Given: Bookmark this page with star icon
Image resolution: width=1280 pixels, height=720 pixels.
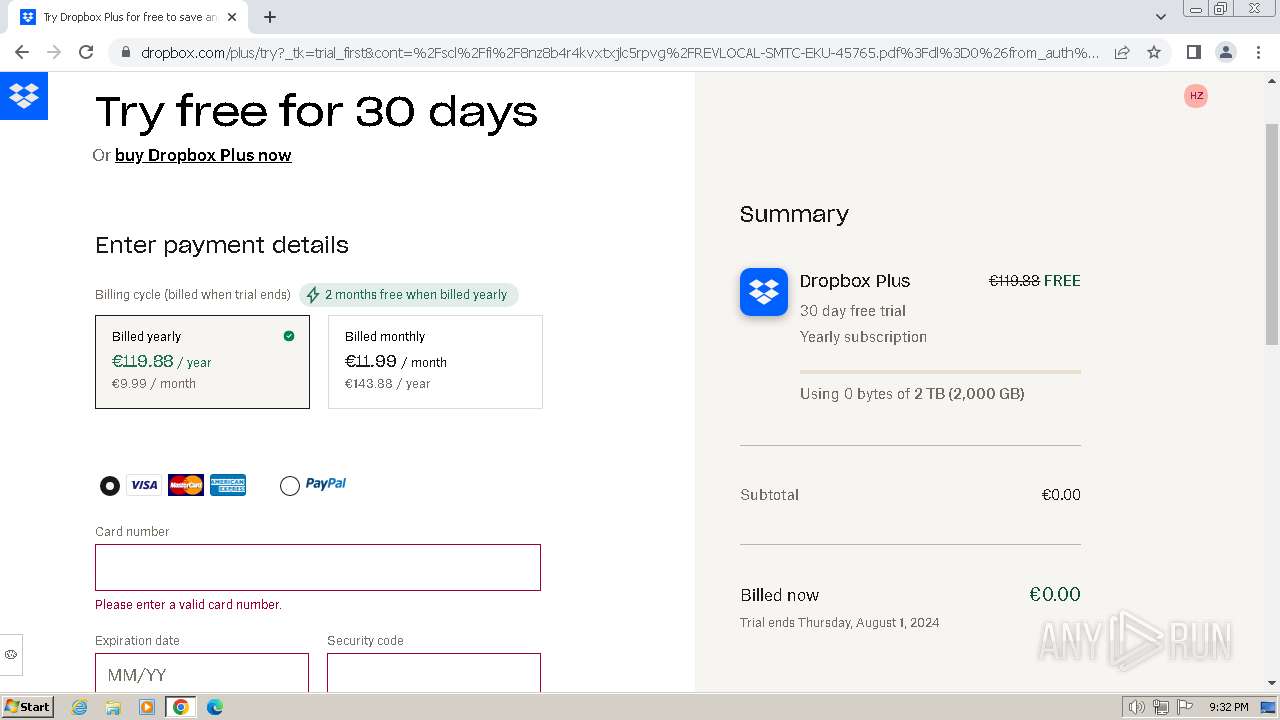Looking at the screenshot, I should 1154,52.
